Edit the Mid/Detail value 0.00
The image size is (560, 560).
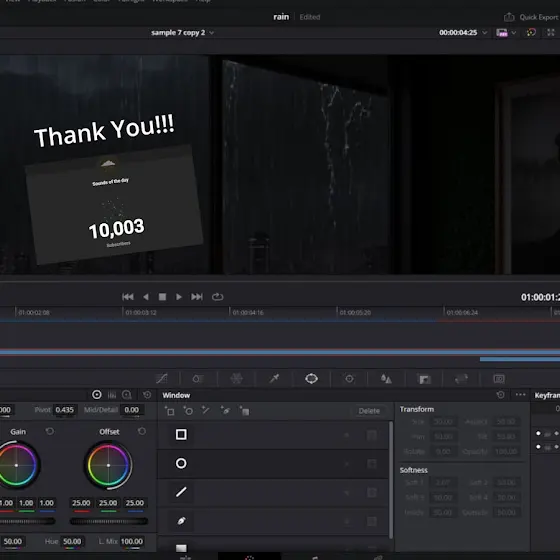tap(131, 410)
